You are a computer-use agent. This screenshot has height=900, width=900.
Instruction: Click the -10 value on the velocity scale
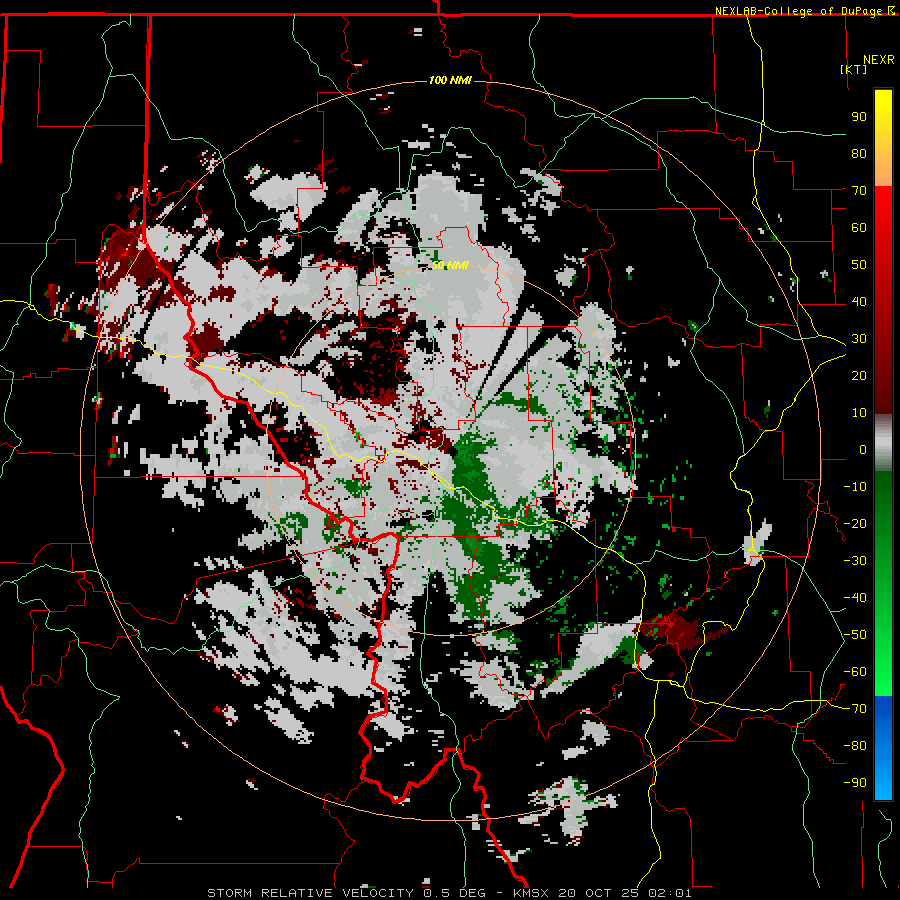[855, 487]
